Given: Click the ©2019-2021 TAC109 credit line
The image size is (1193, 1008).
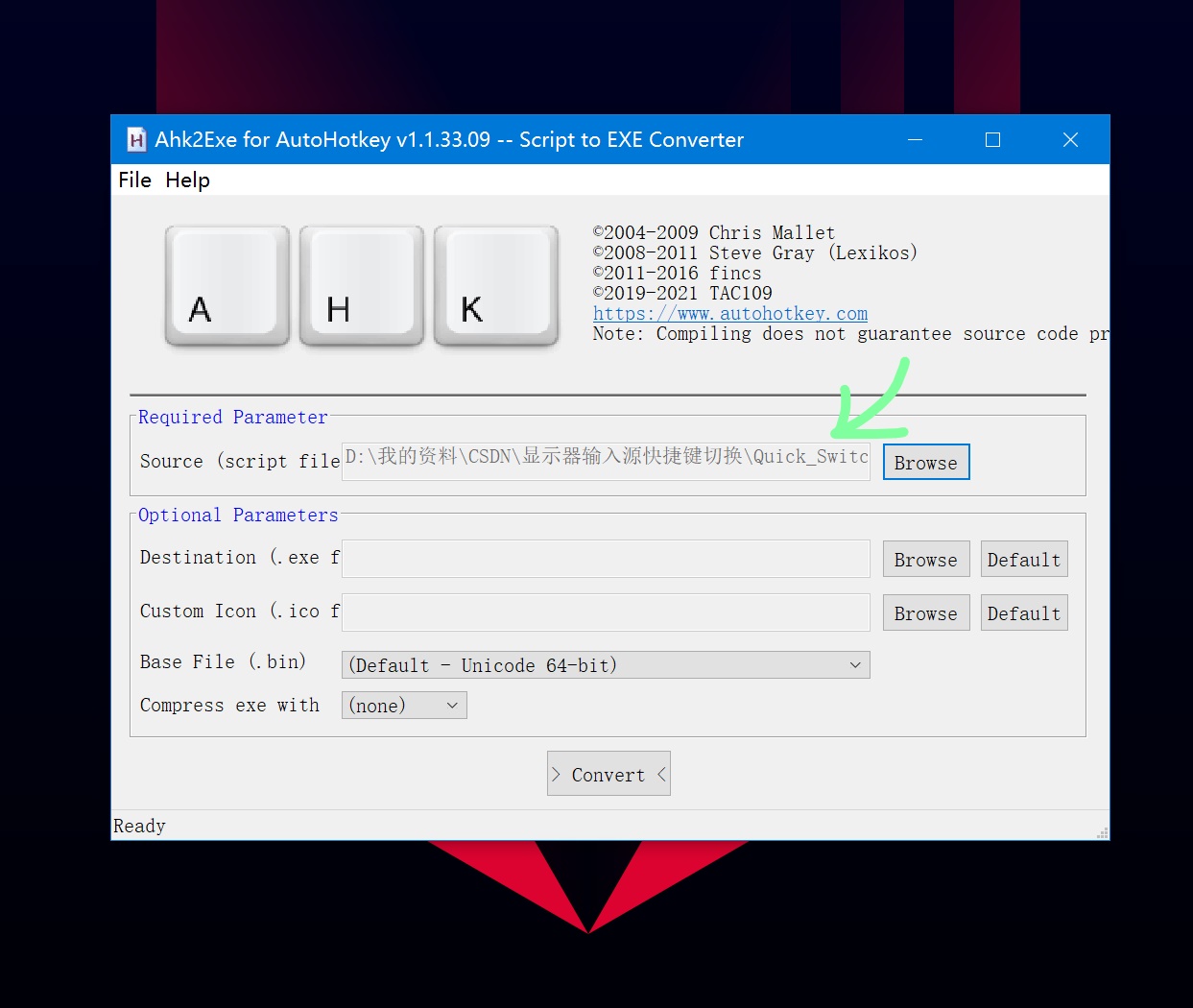Looking at the screenshot, I should coord(682,293).
